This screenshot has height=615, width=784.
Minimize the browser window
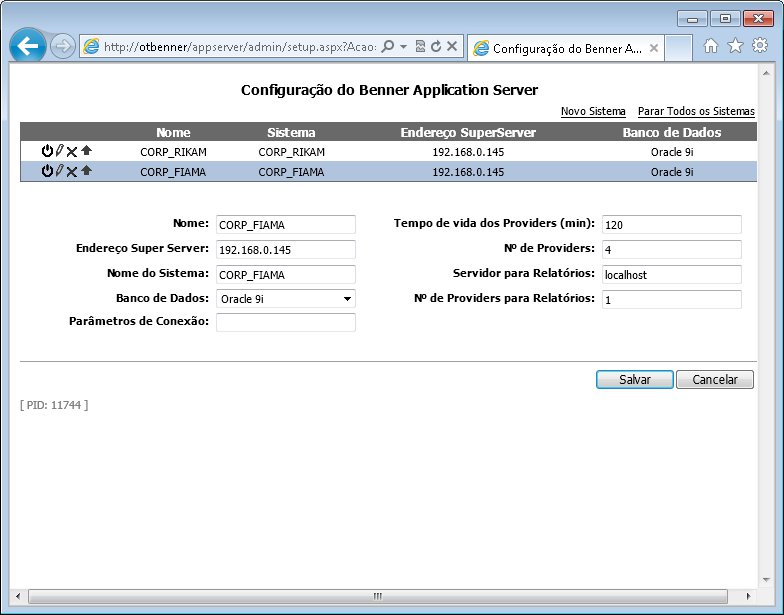[692, 19]
